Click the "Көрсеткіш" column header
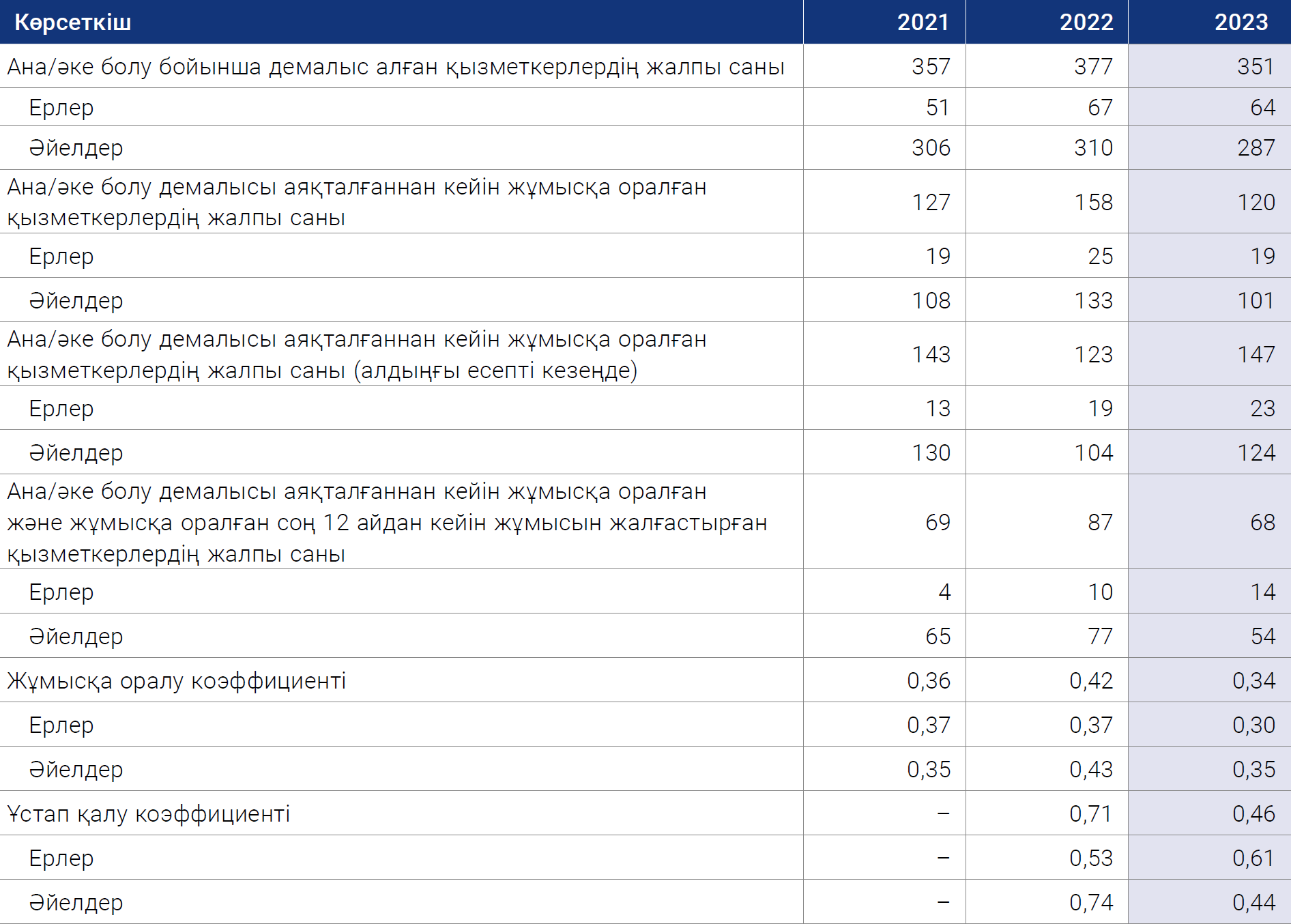This screenshot has width=1291, height=924. (72, 23)
